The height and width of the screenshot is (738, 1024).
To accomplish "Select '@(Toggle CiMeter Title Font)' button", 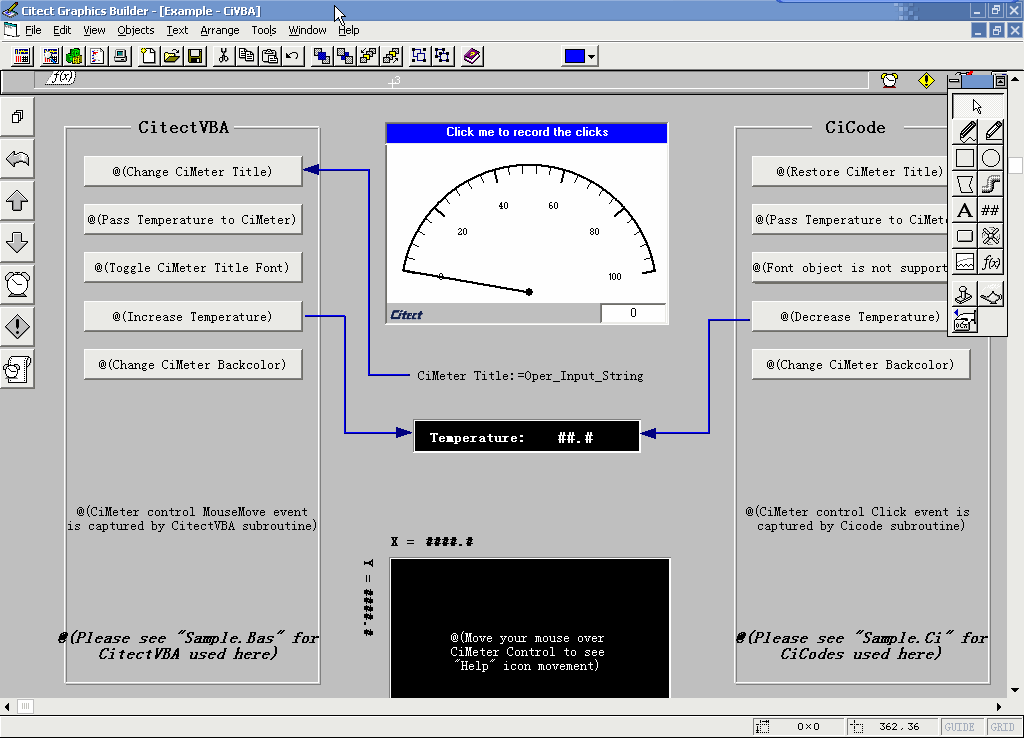I will (x=193, y=268).
